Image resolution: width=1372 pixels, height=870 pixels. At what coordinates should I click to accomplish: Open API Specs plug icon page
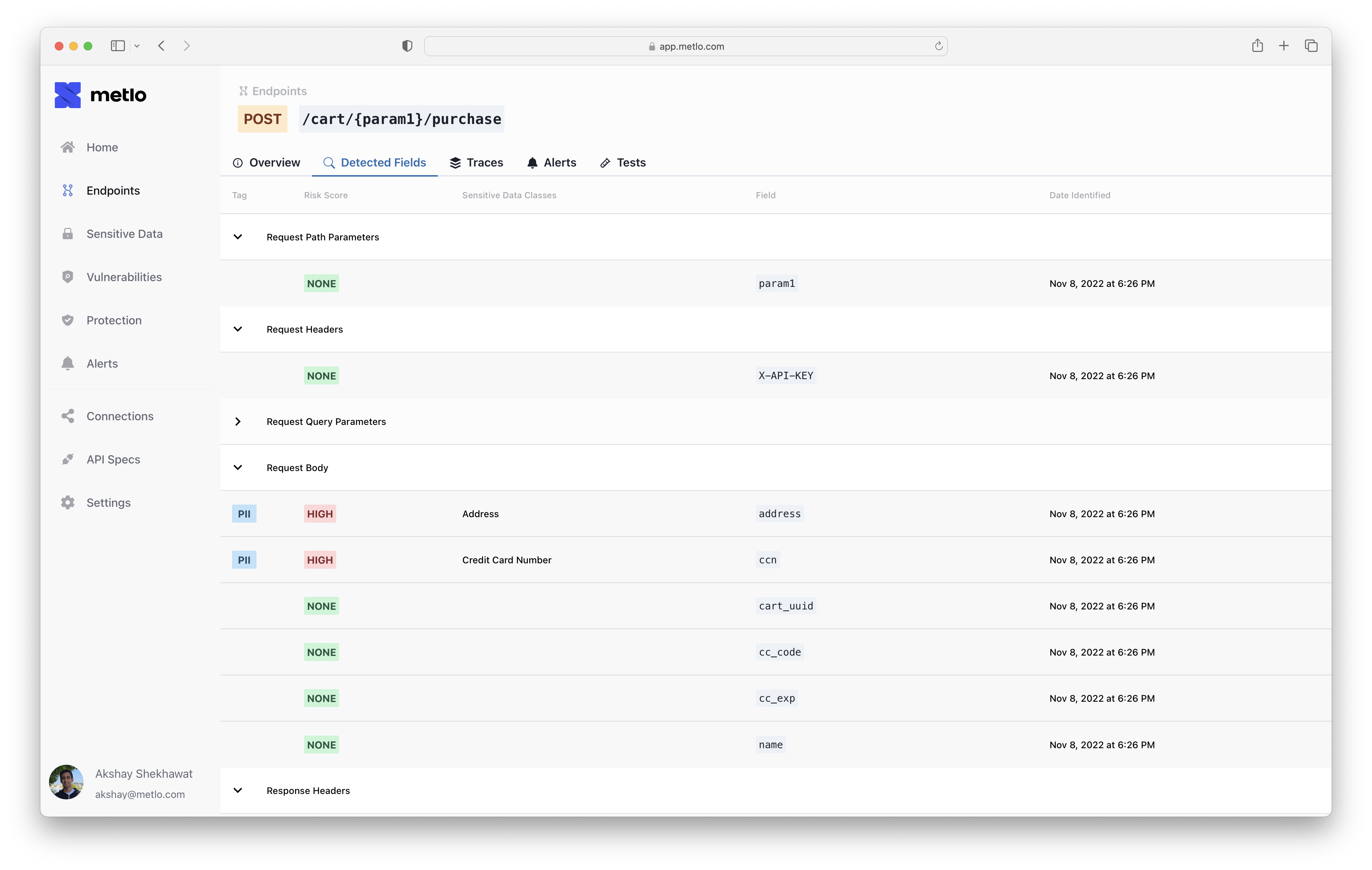(x=113, y=460)
